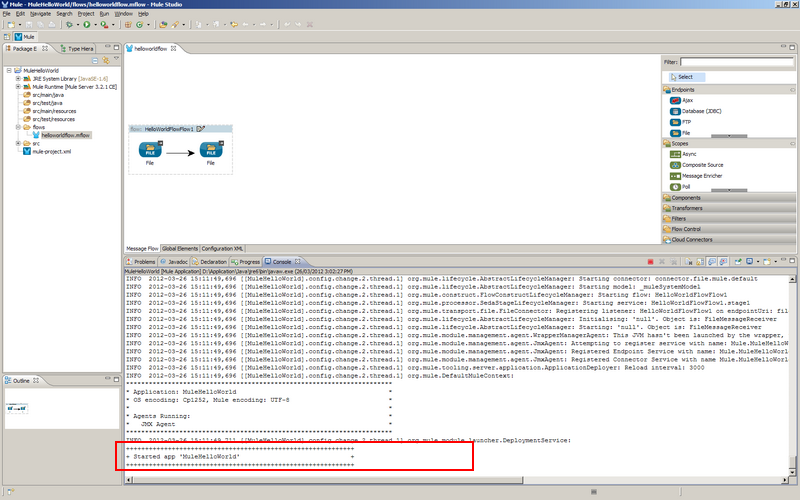Open the Navigate menu
800x500 pixels.
coord(40,14)
